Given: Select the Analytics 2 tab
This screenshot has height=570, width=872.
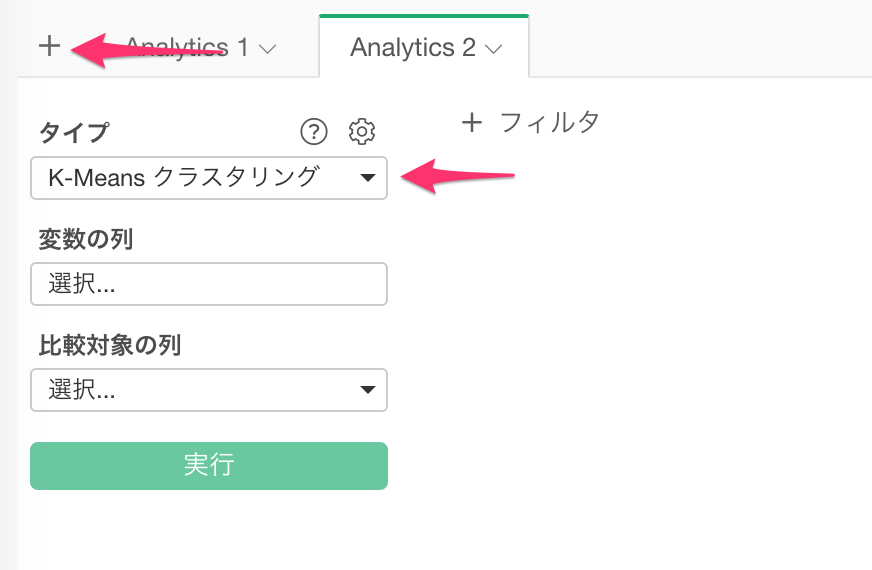Looking at the screenshot, I should click(413, 47).
